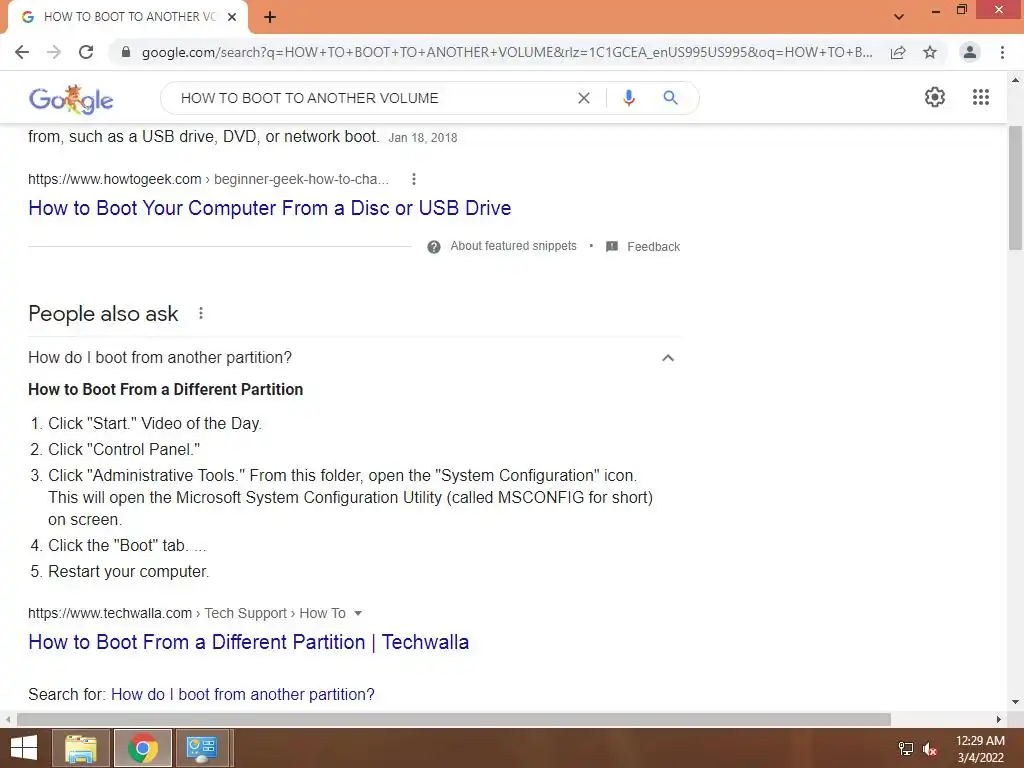This screenshot has height=768, width=1024.
Task: Click the magnifying glass search button
Action: pyautogui.click(x=670, y=98)
